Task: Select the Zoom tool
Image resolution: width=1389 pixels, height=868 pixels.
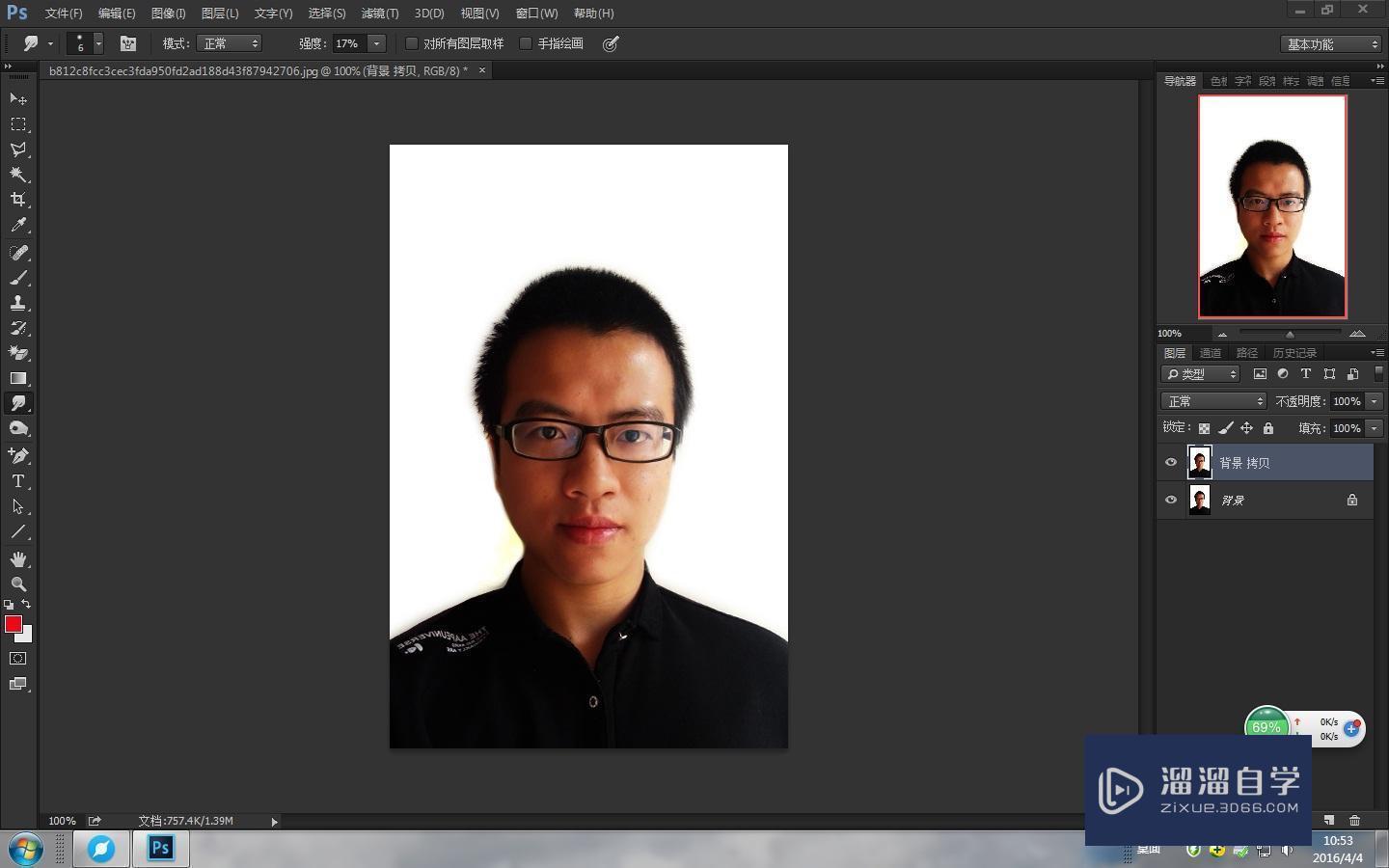Action: (x=17, y=583)
